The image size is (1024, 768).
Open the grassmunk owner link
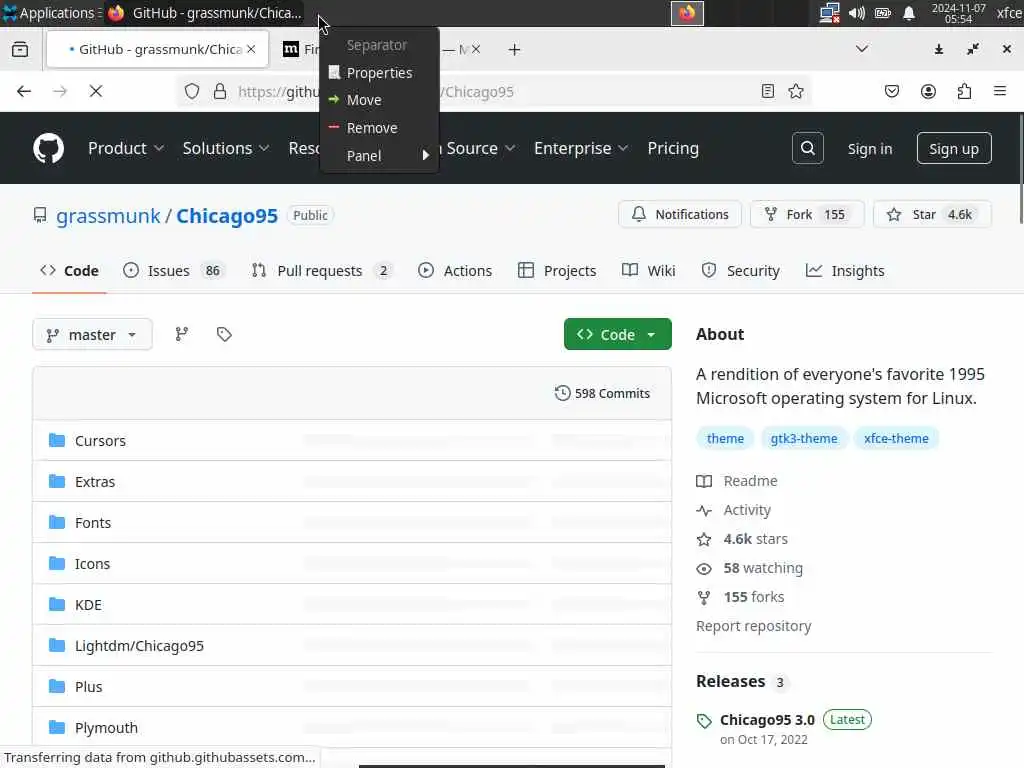(108, 216)
